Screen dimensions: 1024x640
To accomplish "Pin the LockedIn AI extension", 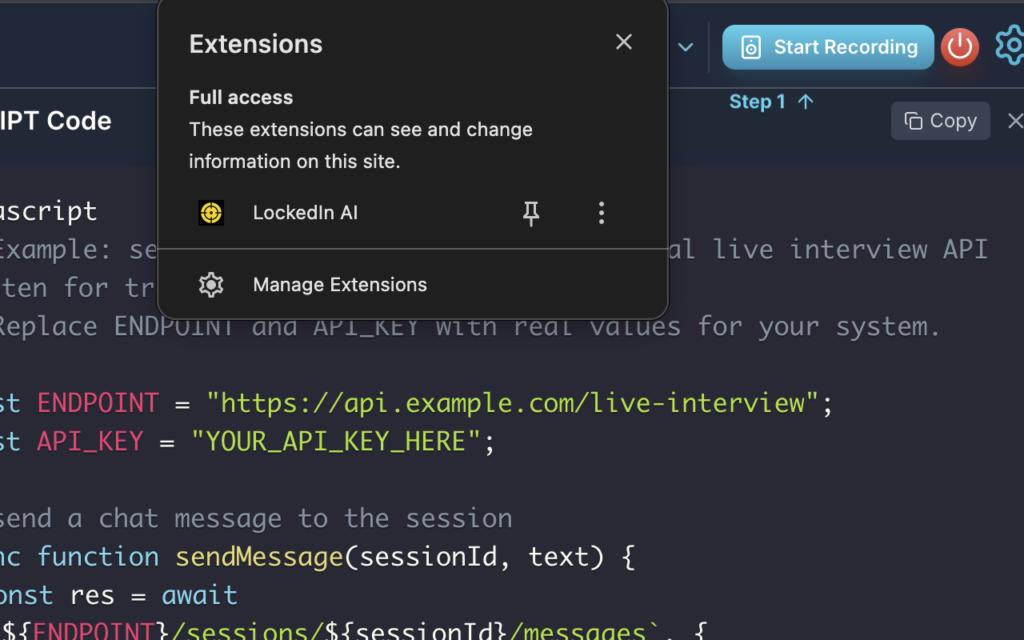I will 531,212.
